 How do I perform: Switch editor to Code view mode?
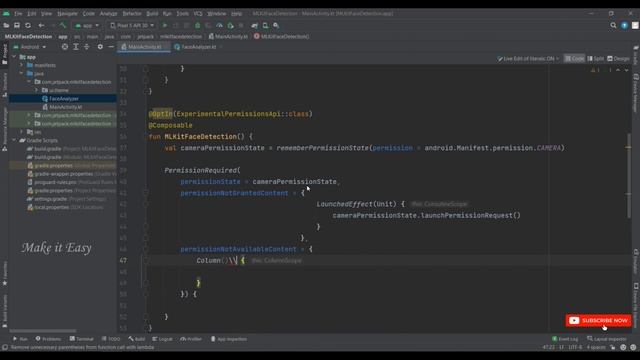(x=574, y=59)
